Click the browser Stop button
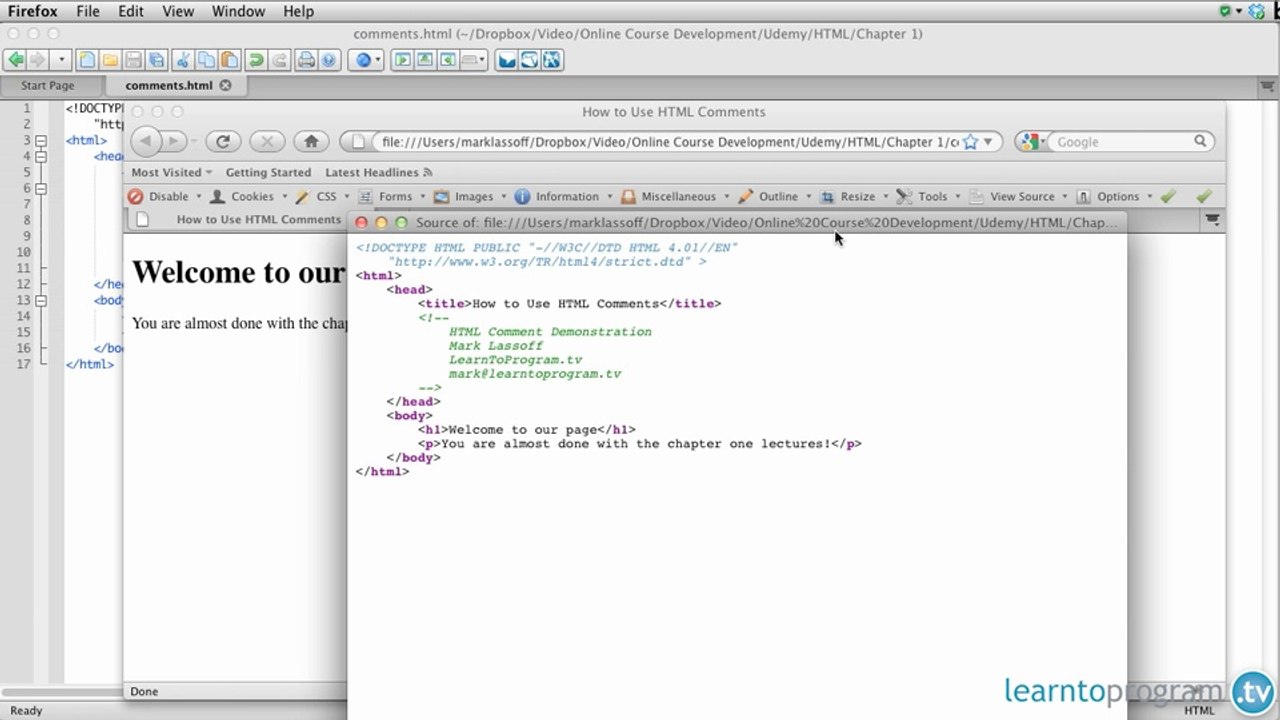The image size is (1280, 720). (267, 142)
